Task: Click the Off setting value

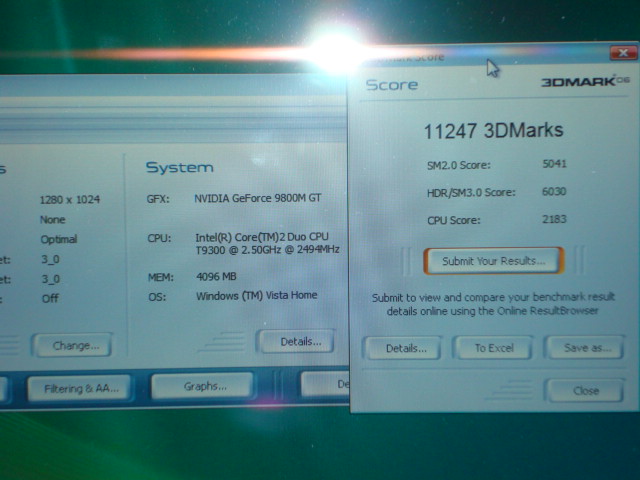Action: [50, 298]
